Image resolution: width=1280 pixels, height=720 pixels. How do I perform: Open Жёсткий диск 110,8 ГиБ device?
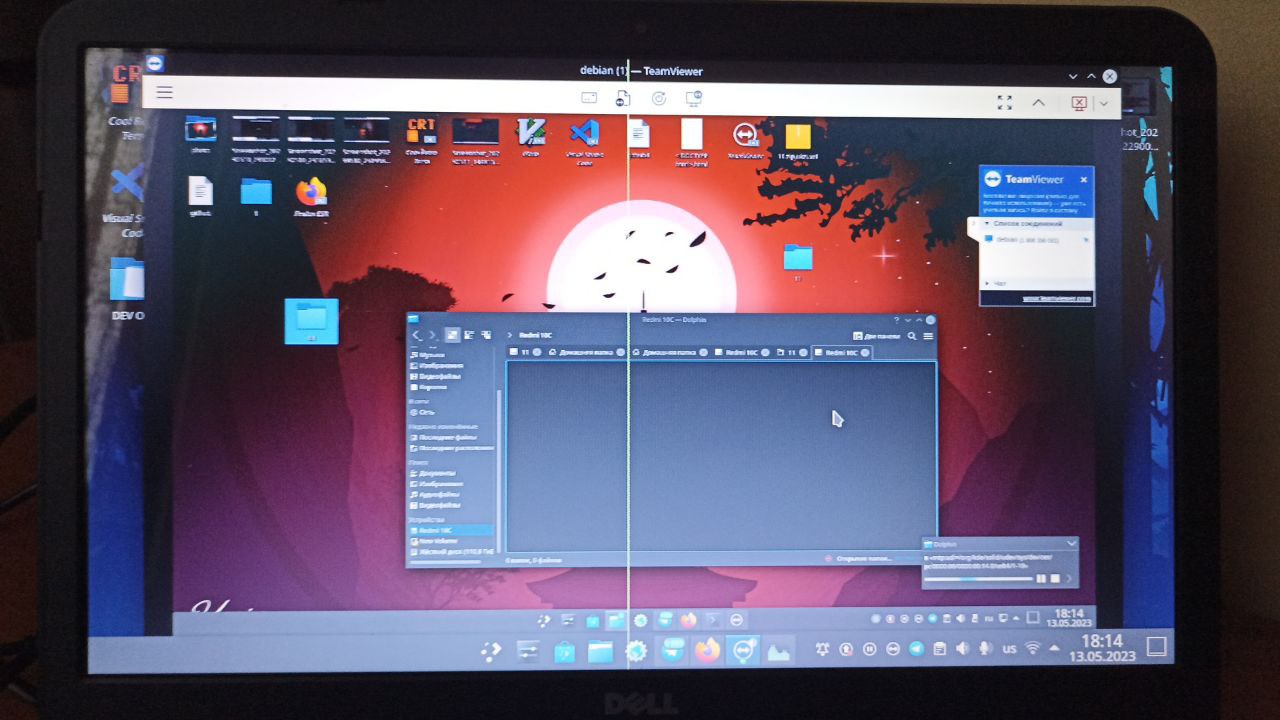(452, 552)
